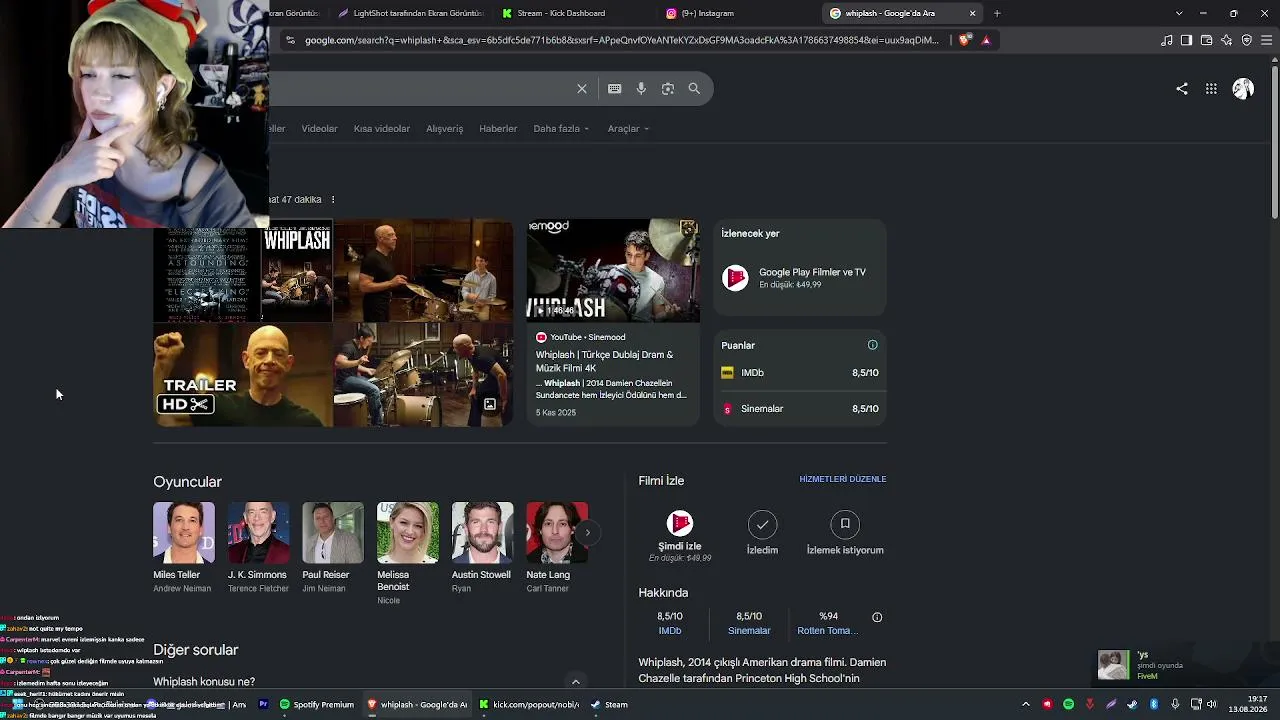
Task: Open the on-screen keyboard input tool
Action: [x=615, y=89]
